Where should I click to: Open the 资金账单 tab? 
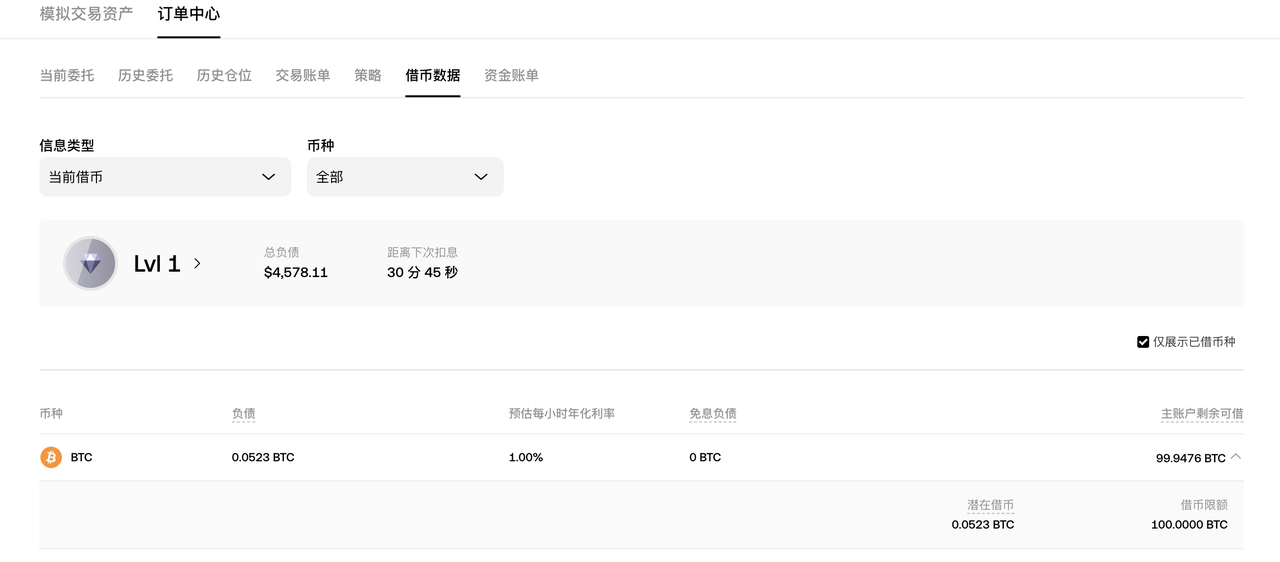[511, 75]
